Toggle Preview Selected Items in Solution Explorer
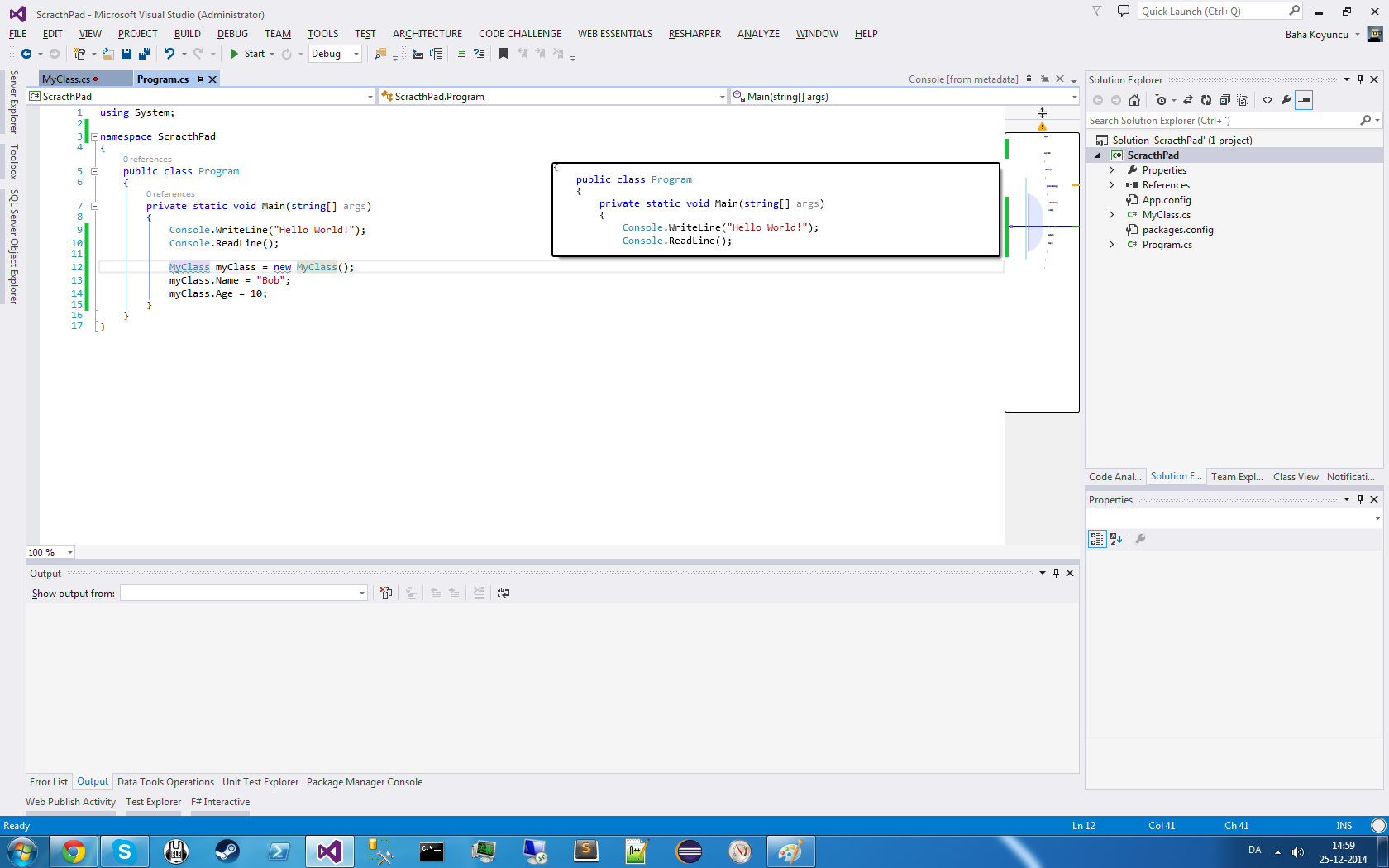 click(x=1304, y=100)
